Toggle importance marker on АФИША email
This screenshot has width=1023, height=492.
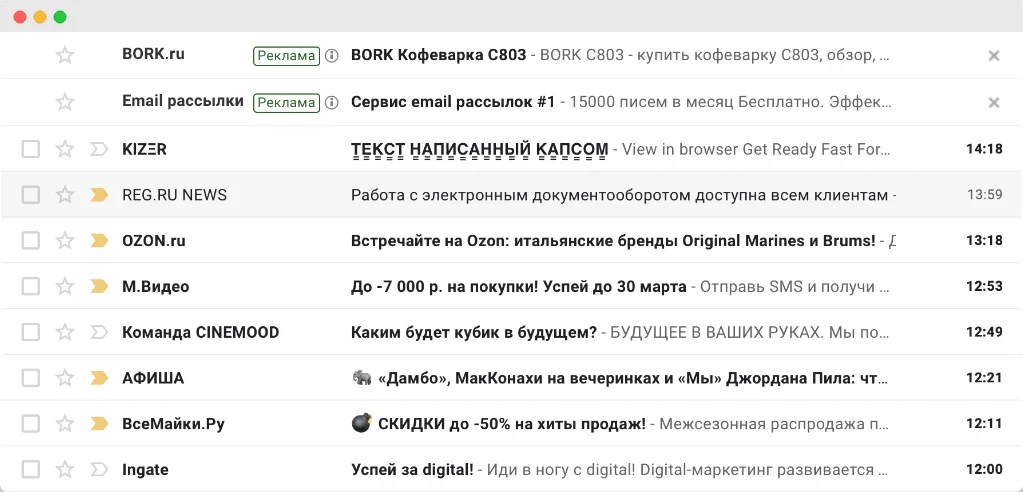[x=99, y=378]
